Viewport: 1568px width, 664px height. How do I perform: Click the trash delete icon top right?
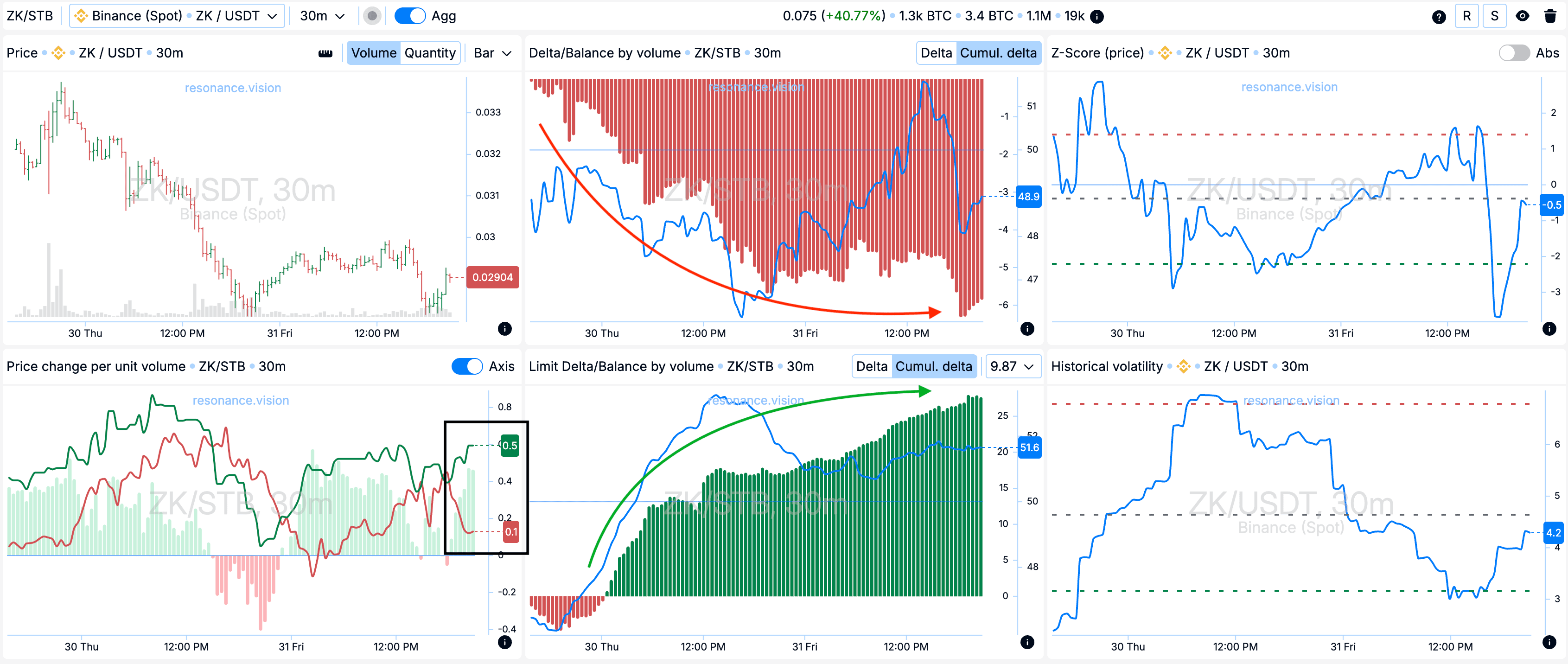[1553, 16]
